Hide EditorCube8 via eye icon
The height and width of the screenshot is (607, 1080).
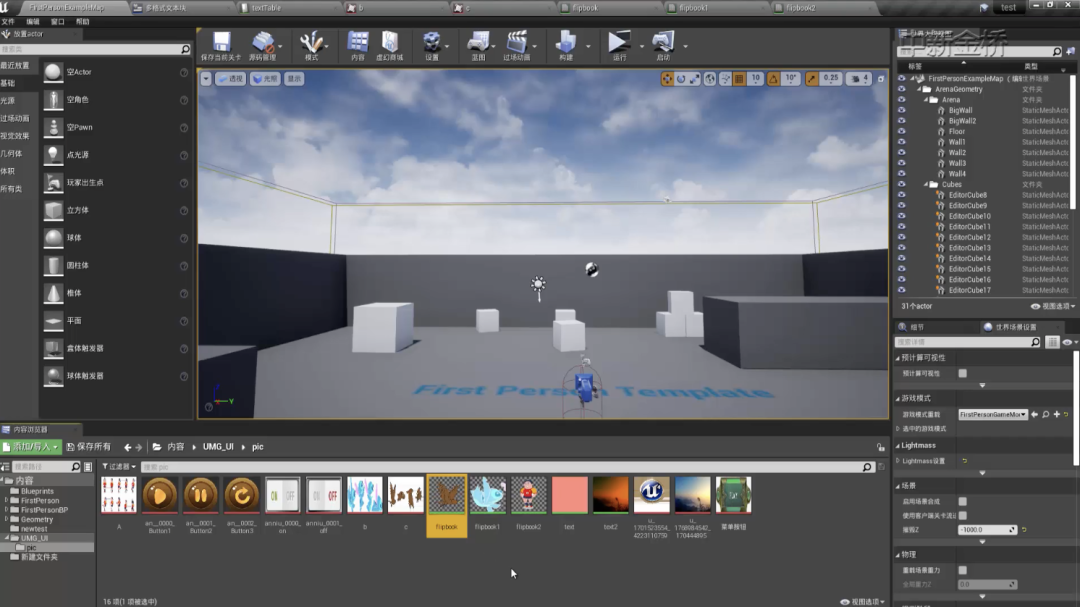pos(902,195)
